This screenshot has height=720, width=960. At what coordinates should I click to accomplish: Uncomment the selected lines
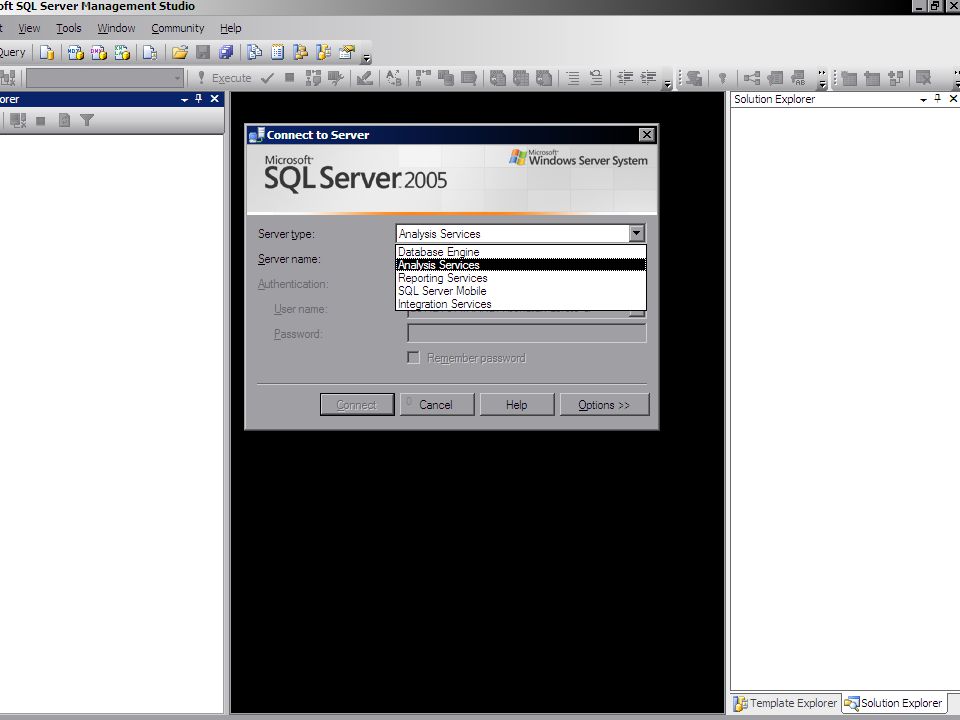pos(596,78)
